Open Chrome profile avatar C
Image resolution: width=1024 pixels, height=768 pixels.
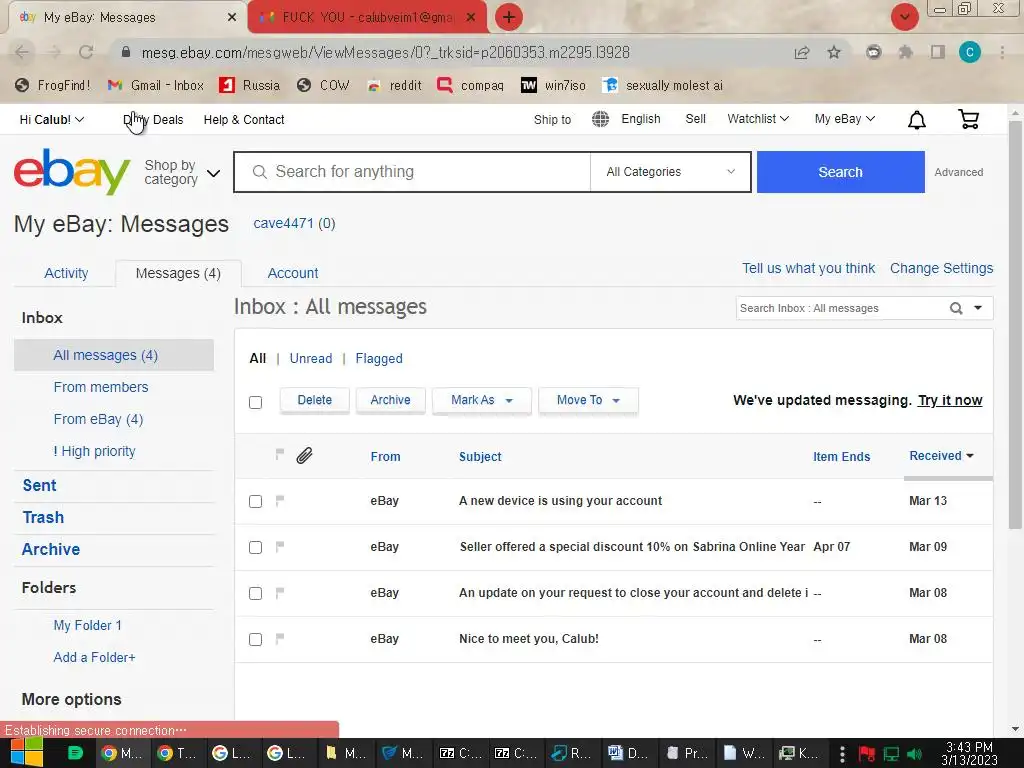[x=969, y=52]
